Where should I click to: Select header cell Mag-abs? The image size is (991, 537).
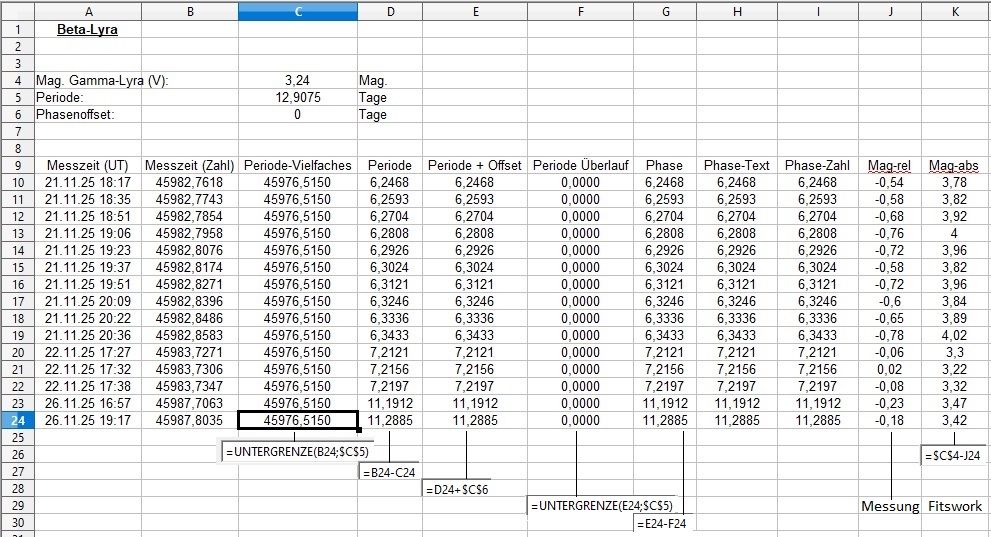[954, 166]
